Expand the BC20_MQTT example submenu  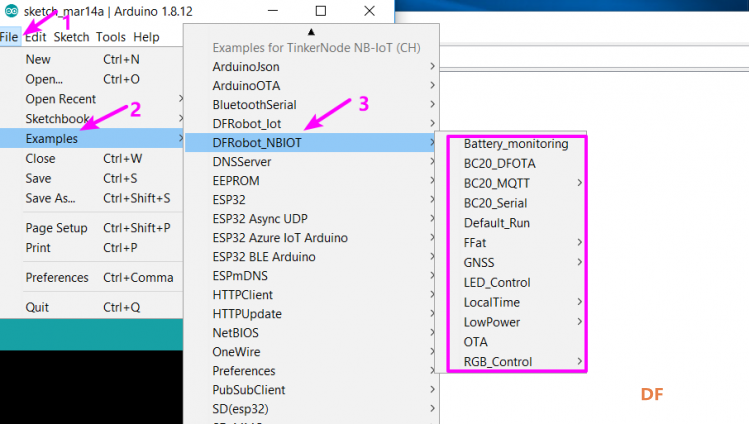click(x=516, y=183)
